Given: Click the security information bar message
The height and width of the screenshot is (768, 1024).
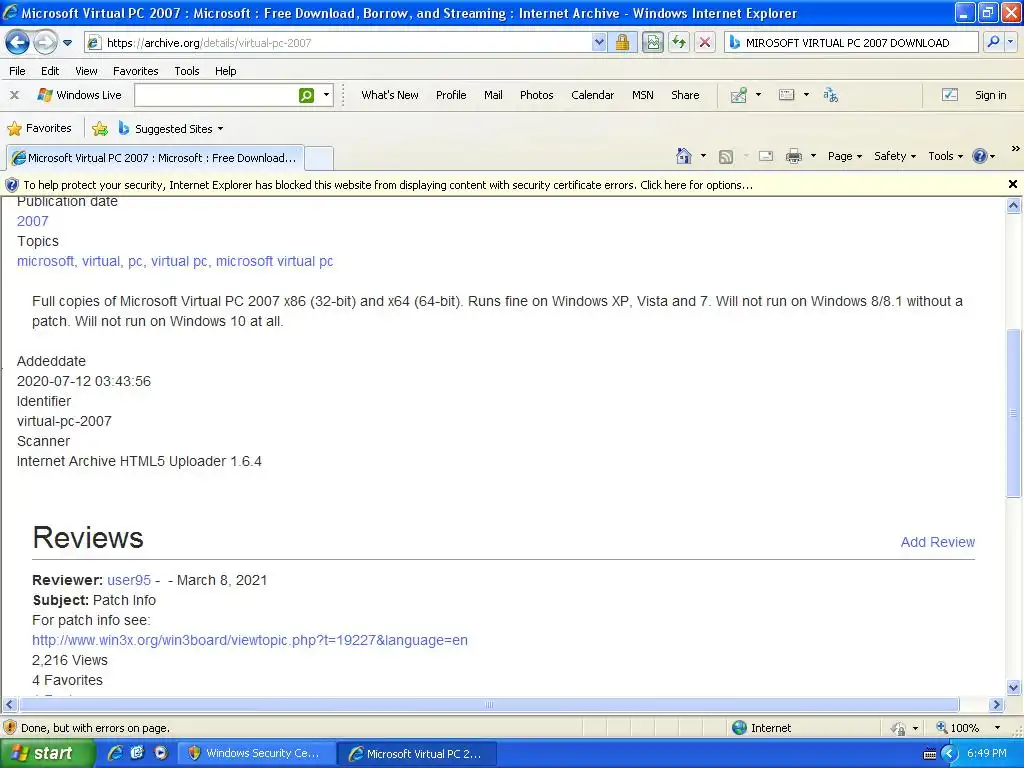Looking at the screenshot, I should click(388, 185).
